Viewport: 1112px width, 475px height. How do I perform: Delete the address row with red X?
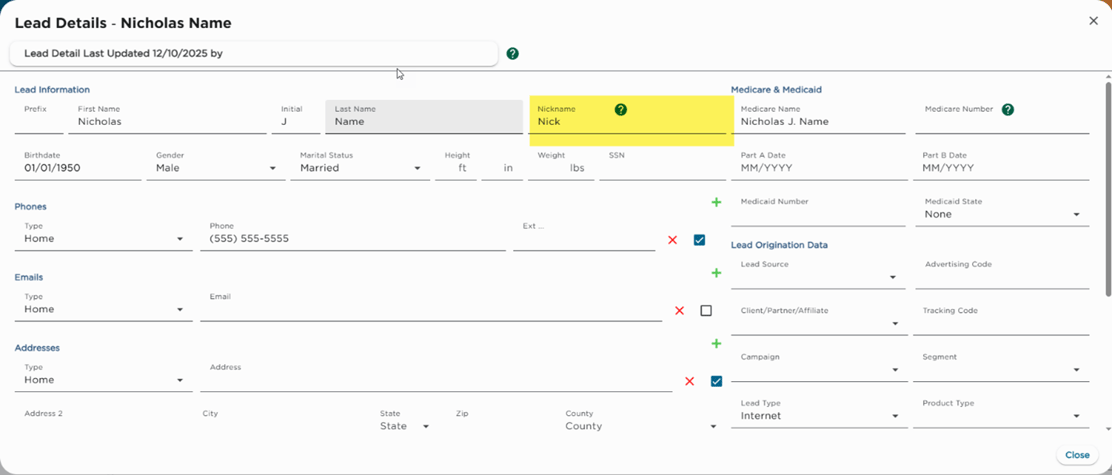pos(689,382)
